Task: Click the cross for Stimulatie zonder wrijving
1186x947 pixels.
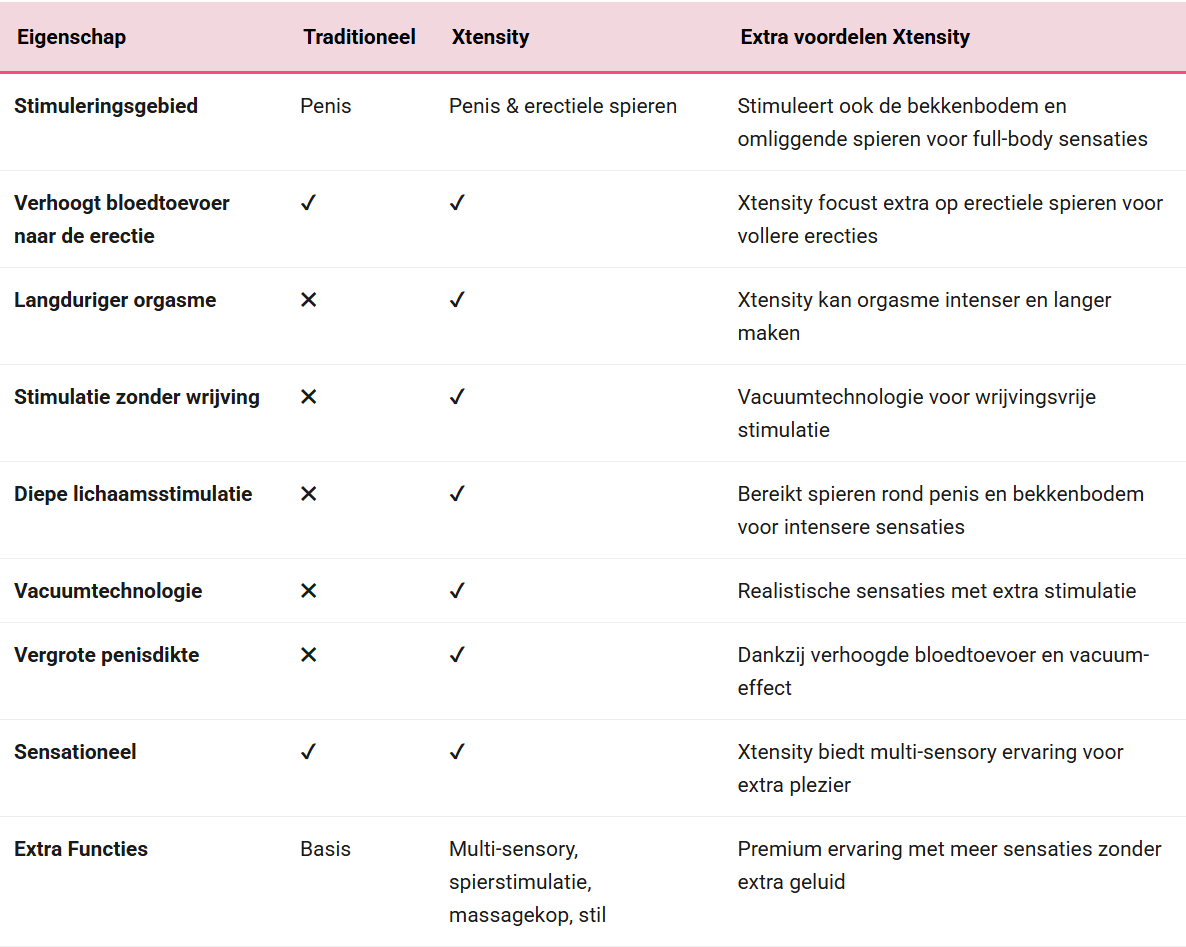Action: 308,397
